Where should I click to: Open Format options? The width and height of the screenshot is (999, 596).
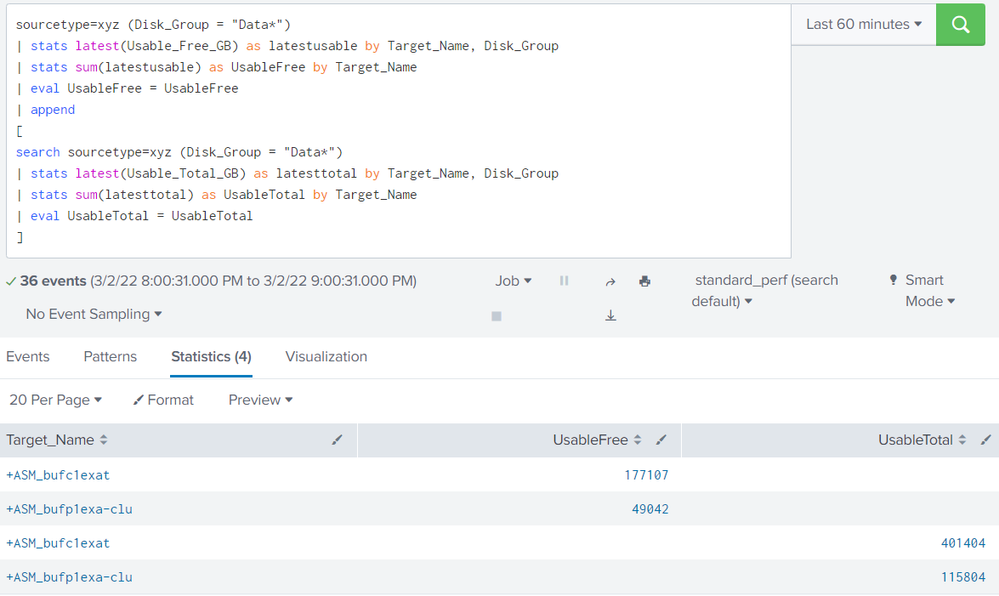coord(163,400)
